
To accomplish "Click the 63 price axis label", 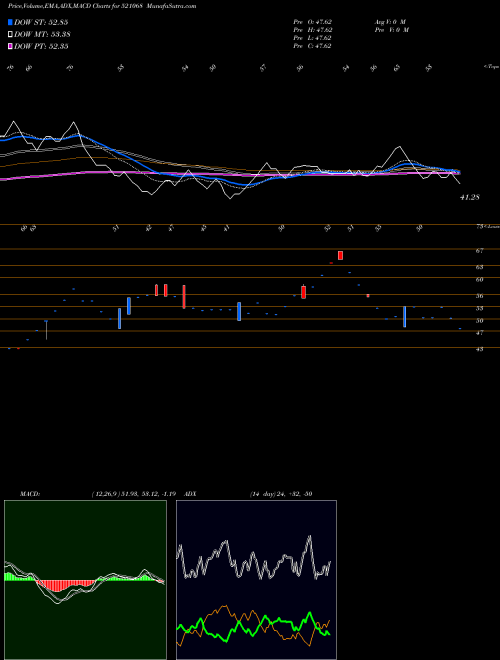I will pos(479,267).
